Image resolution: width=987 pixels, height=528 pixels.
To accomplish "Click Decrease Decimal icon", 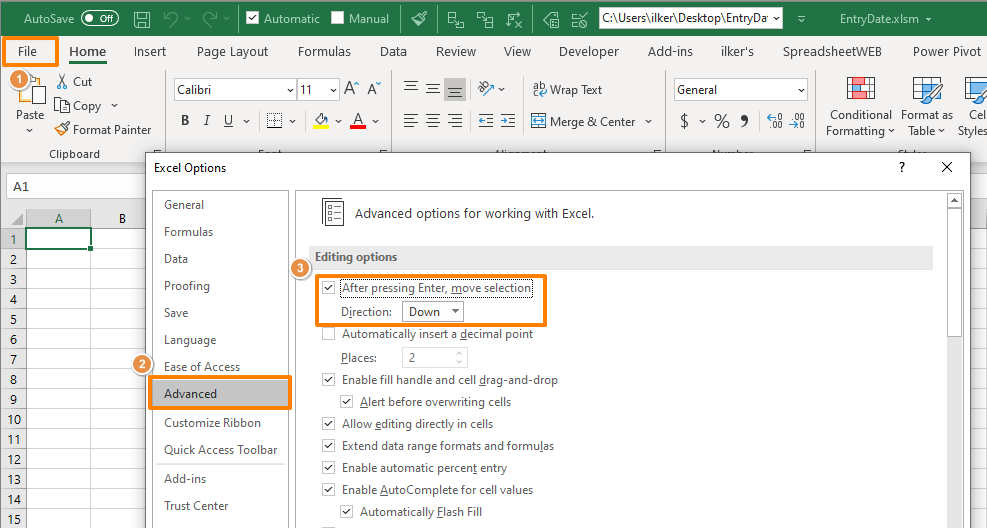I will (797, 121).
